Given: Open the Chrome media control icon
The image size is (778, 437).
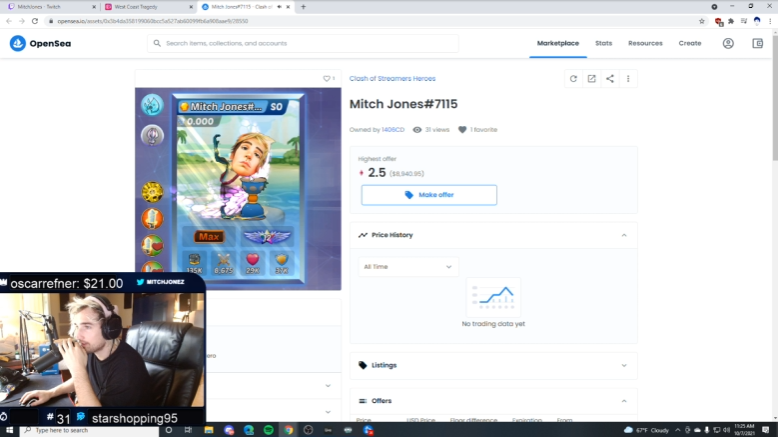Looking at the screenshot, I should point(744,21).
